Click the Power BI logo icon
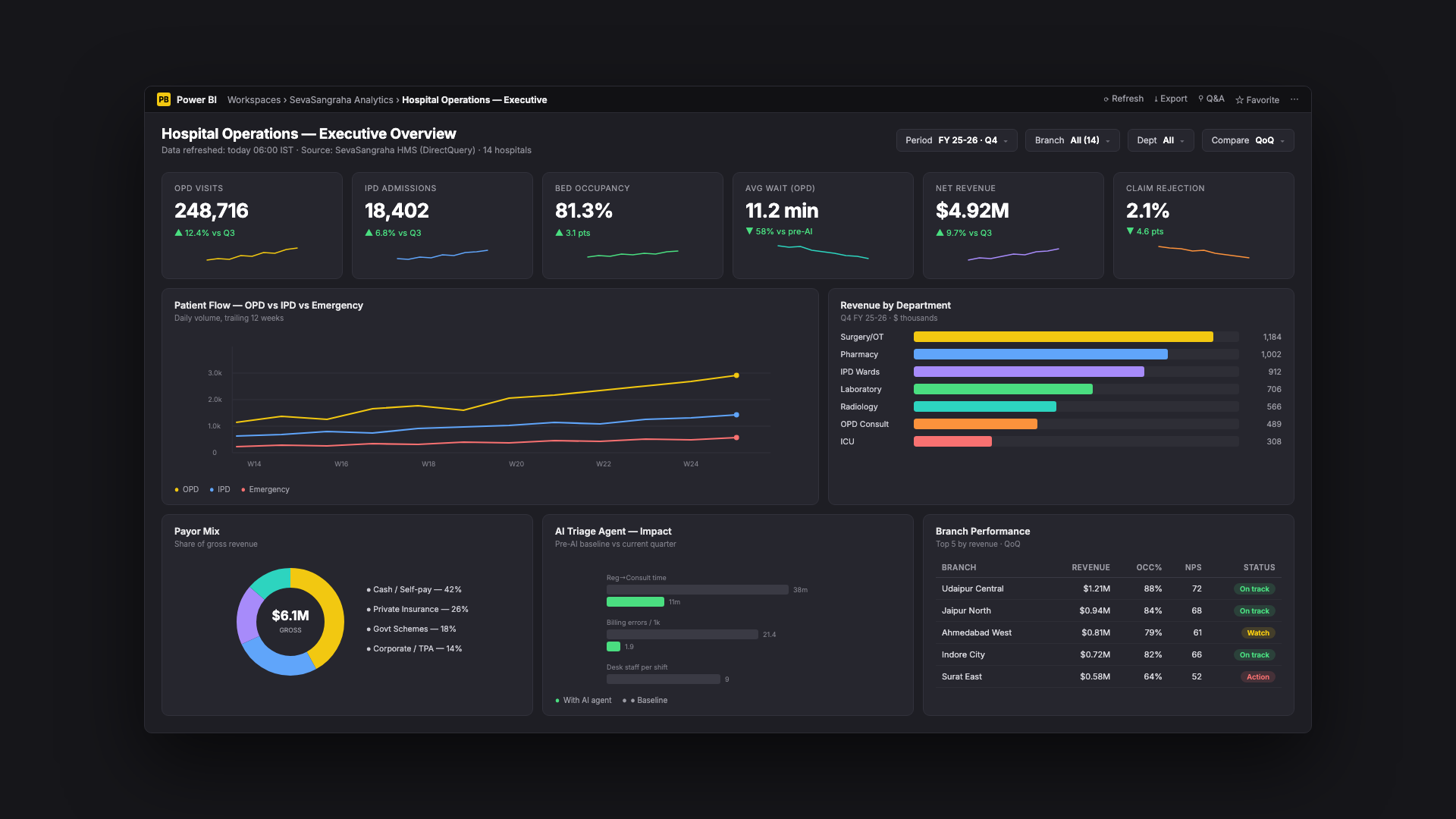 164,99
